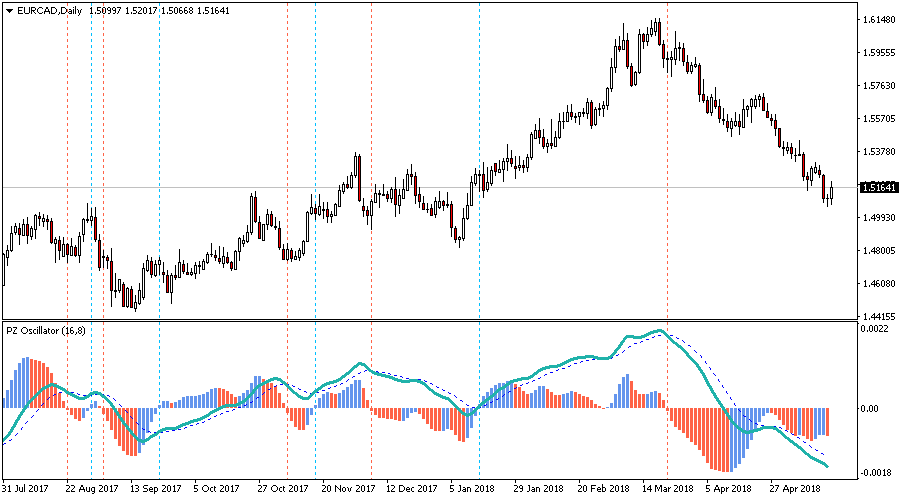
Task: Click the current price tag 1.51641
Action: [876, 187]
